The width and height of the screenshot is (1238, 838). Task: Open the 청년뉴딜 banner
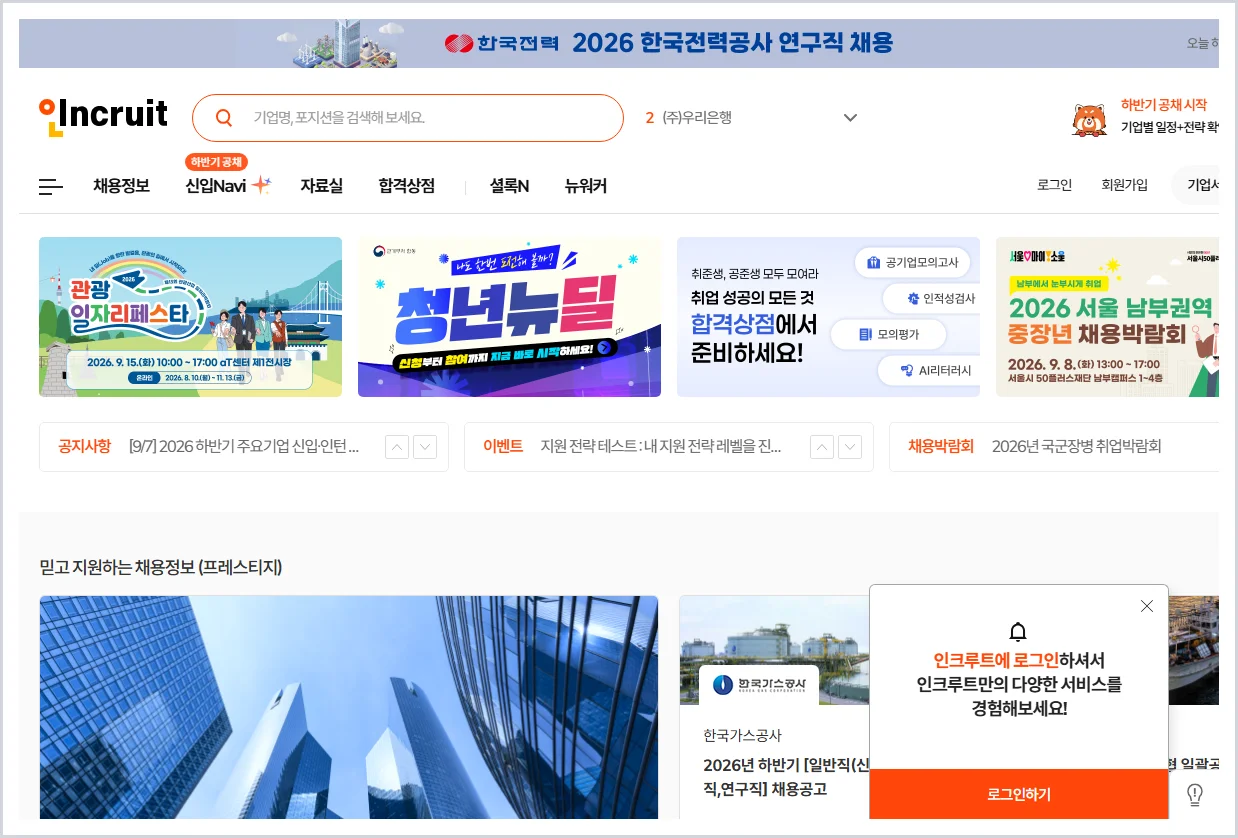click(x=509, y=317)
